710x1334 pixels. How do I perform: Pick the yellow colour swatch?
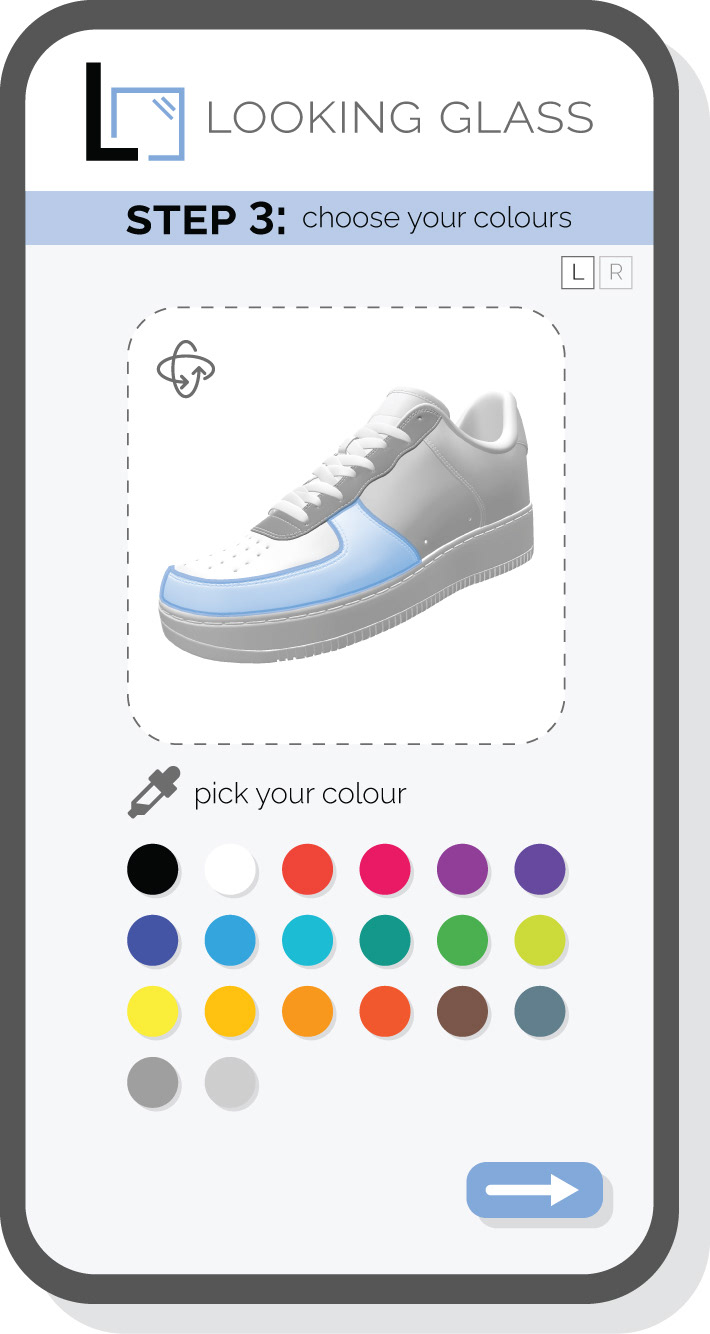153,1013
